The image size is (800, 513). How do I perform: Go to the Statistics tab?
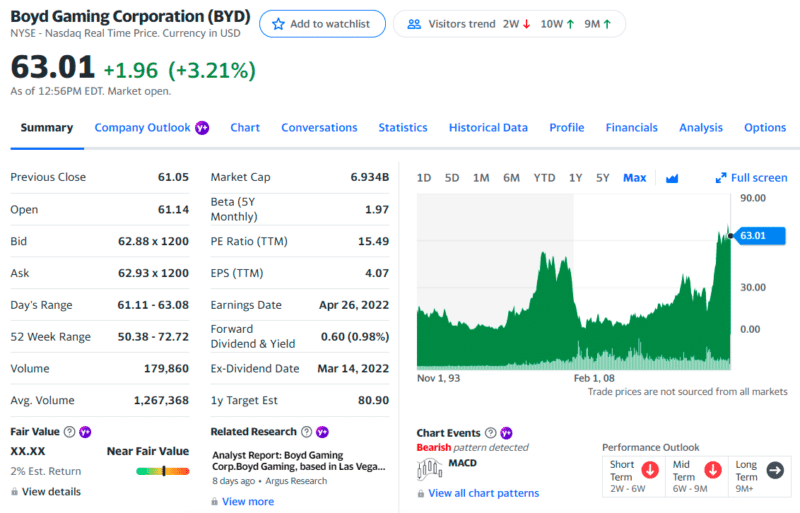403,128
